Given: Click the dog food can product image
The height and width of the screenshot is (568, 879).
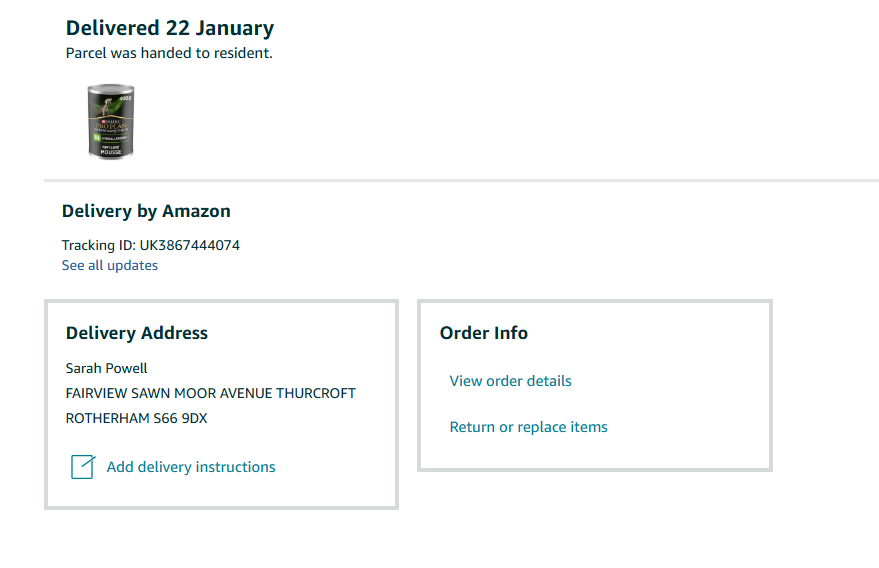Looking at the screenshot, I should (111, 120).
